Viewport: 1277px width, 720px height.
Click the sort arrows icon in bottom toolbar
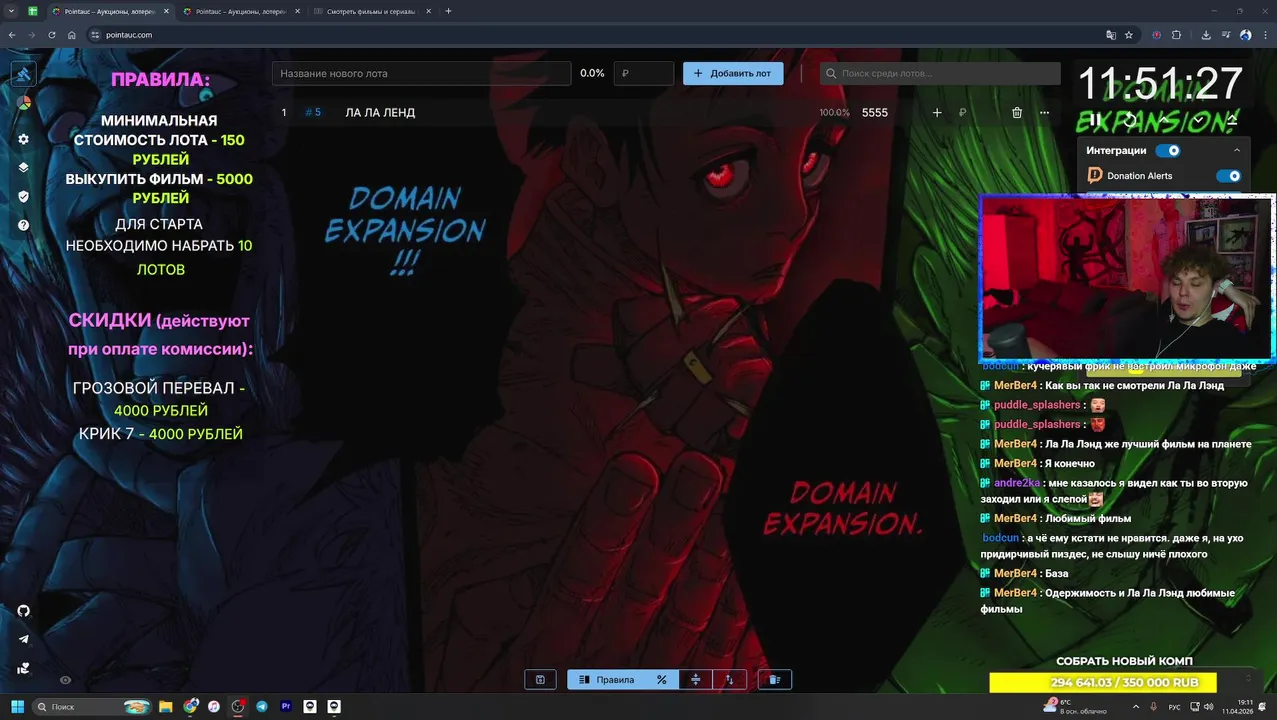(729, 680)
